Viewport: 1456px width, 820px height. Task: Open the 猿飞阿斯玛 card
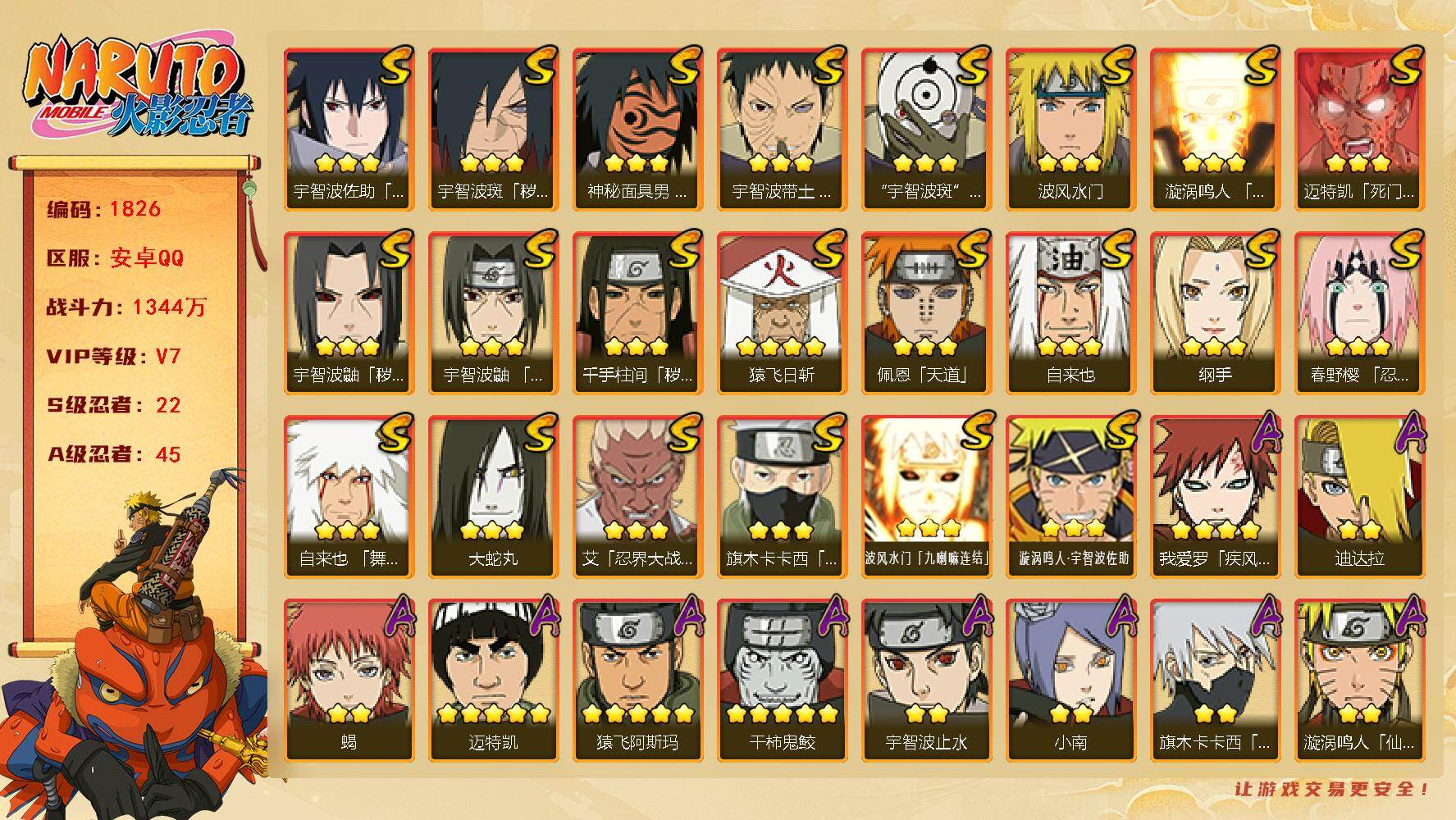pyautogui.click(x=637, y=681)
